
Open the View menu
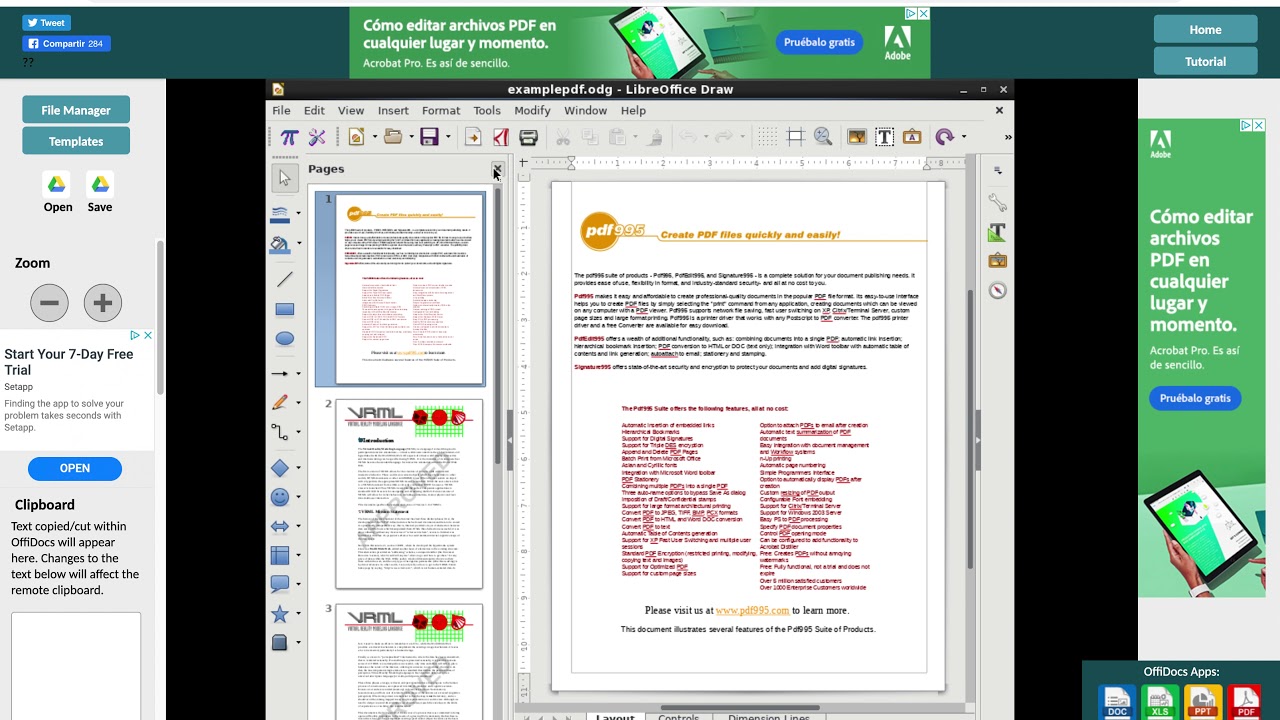[x=351, y=110]
